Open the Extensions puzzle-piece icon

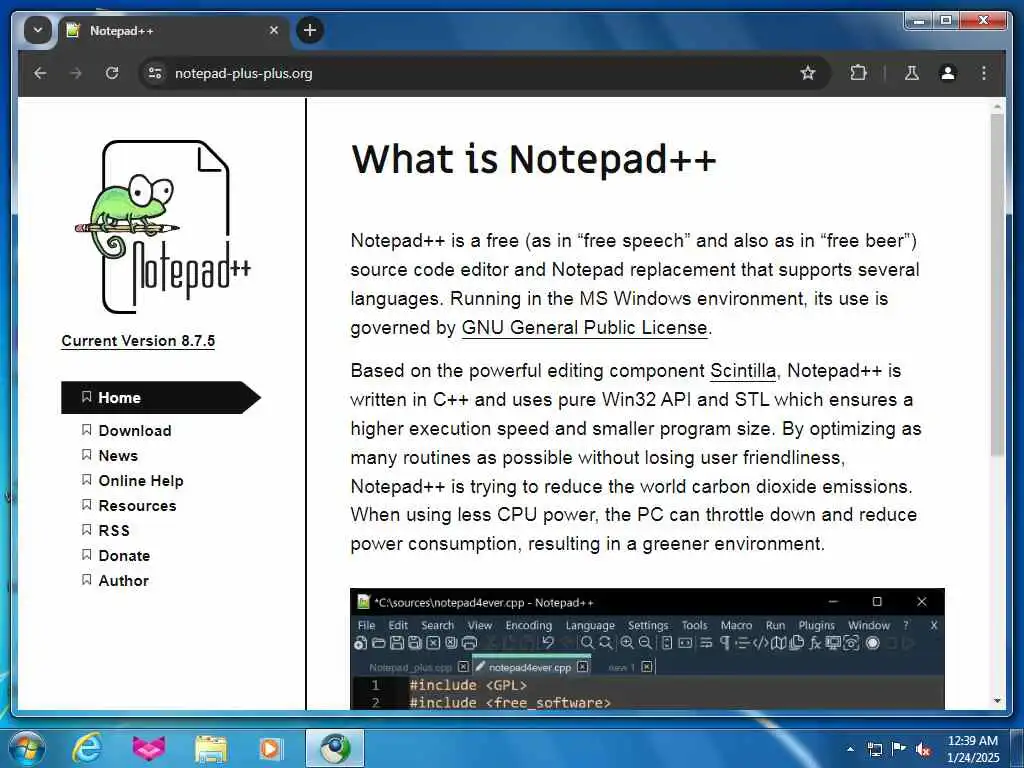tap(858, 73)
